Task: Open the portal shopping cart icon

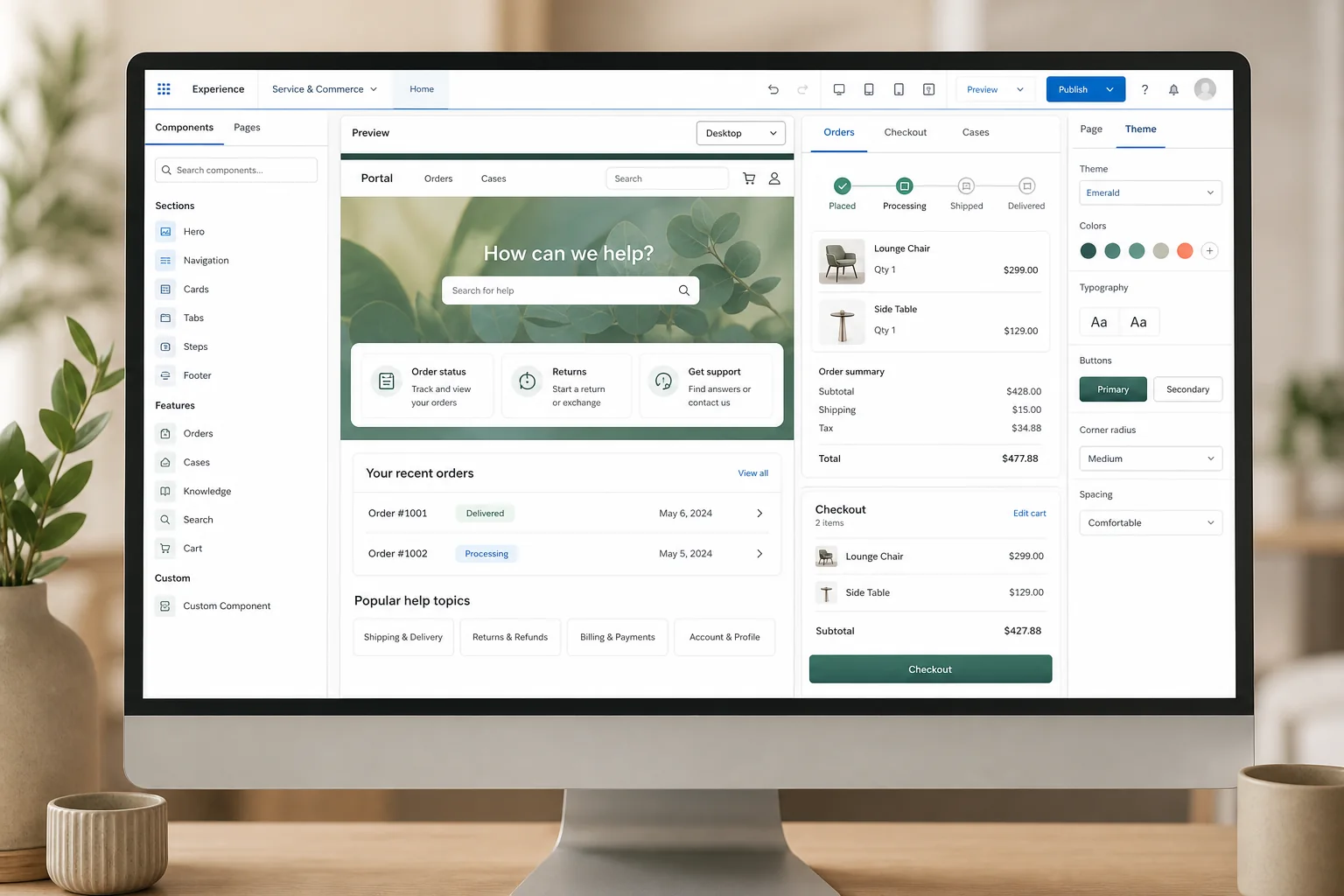Action: (x=749, y=178)
